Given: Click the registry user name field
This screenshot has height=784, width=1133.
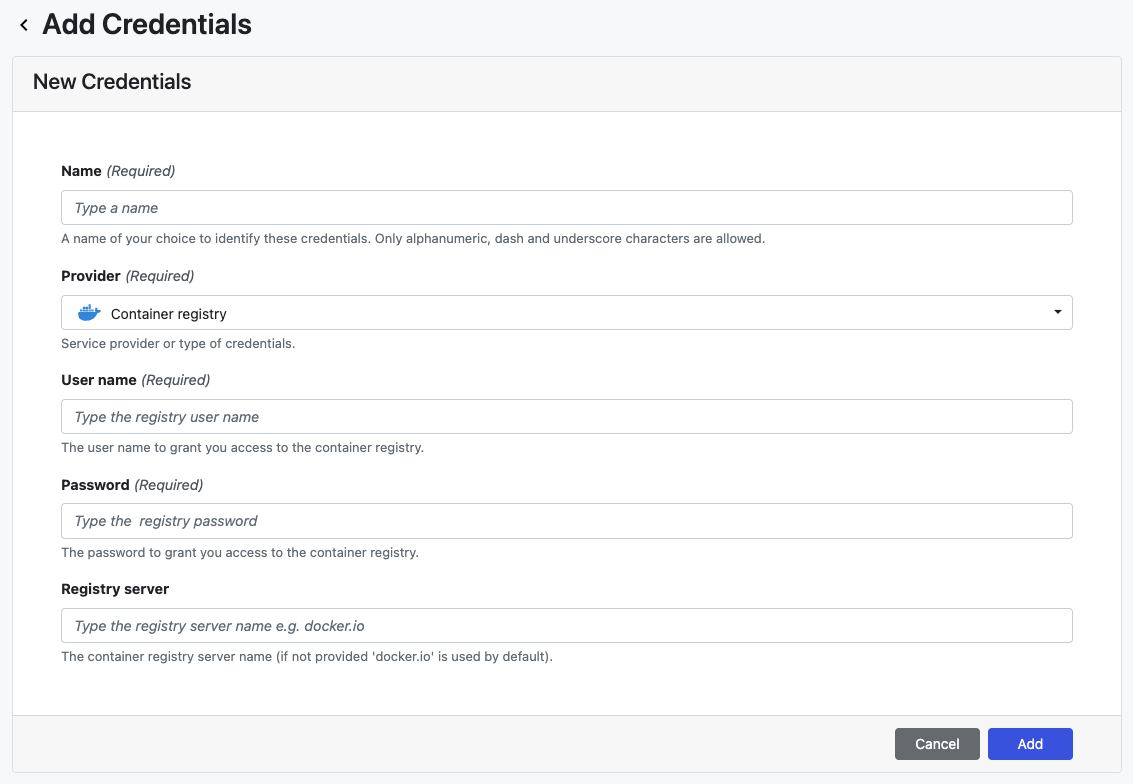Looking at the screenshot, I should pos(566,417).
